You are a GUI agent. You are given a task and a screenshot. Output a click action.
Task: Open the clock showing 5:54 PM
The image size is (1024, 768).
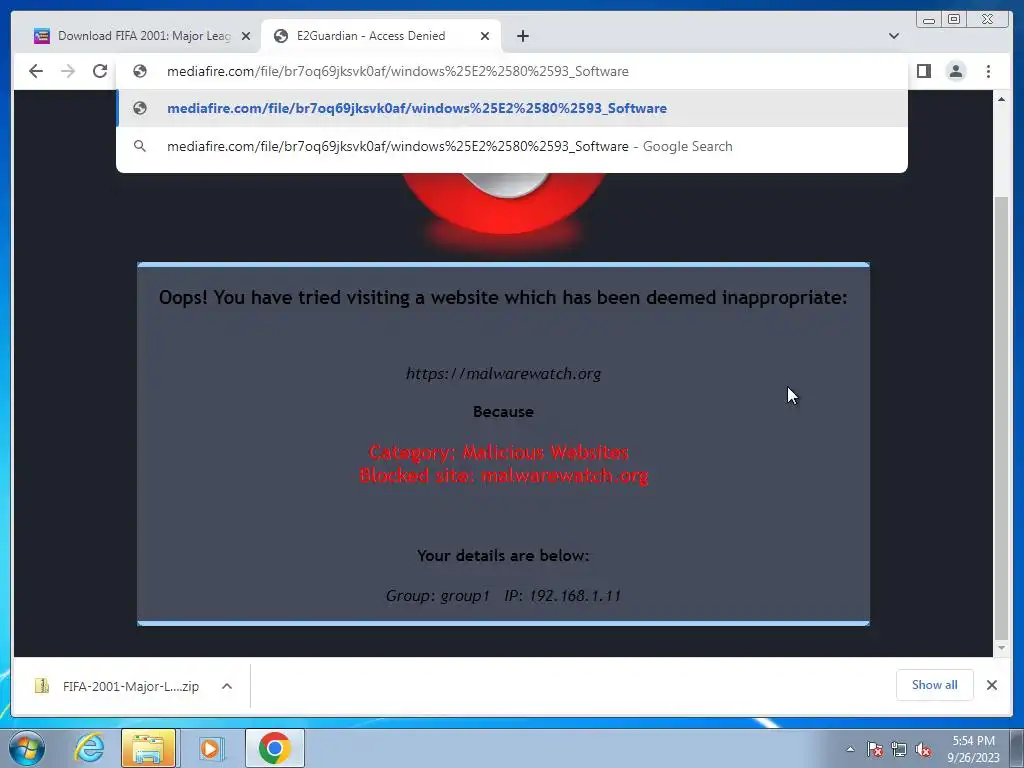coord(973,749)
